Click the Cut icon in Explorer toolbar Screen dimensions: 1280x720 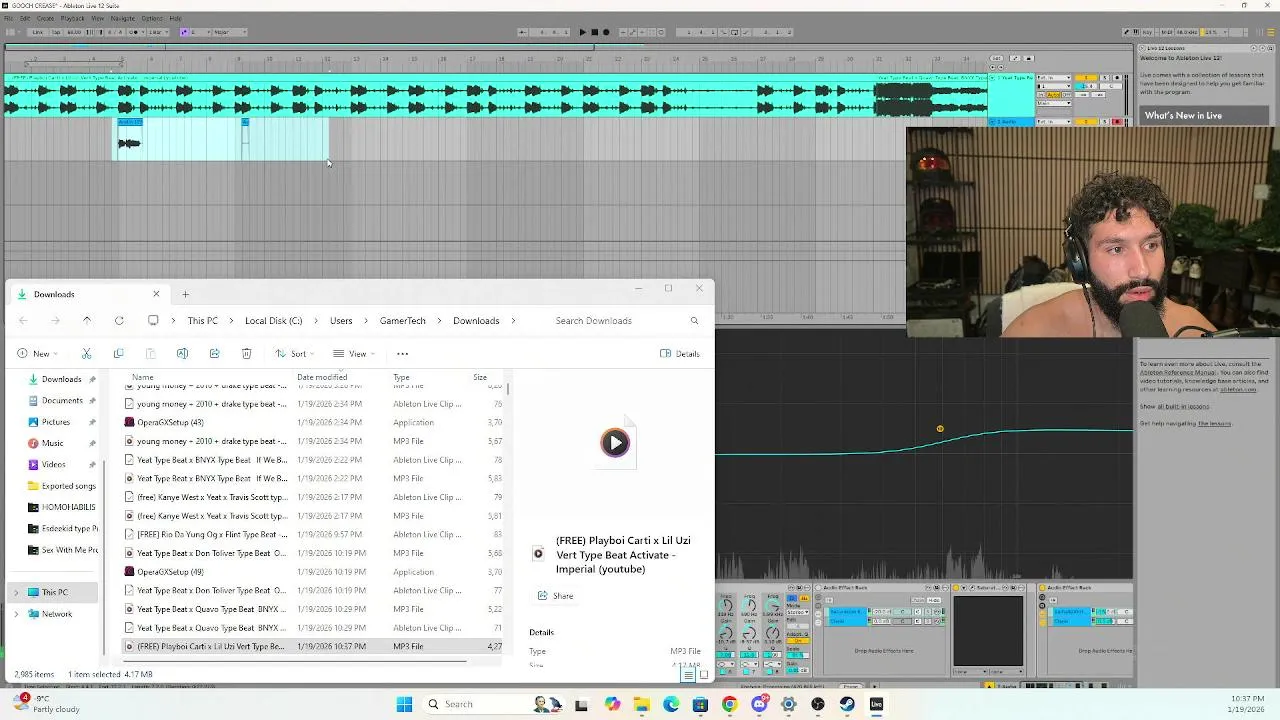click(x=86, y=354)
